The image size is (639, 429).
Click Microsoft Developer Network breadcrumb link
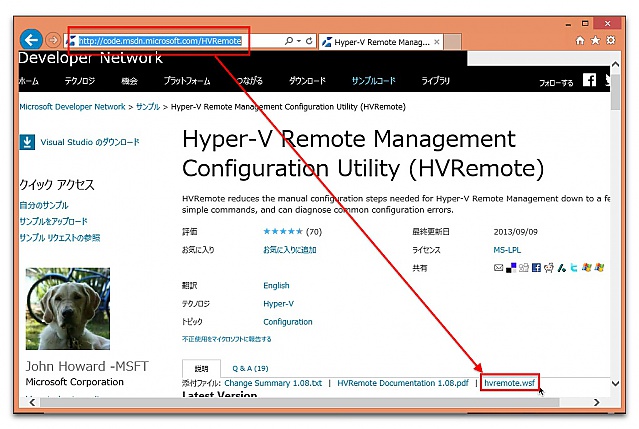click(73, 107)
